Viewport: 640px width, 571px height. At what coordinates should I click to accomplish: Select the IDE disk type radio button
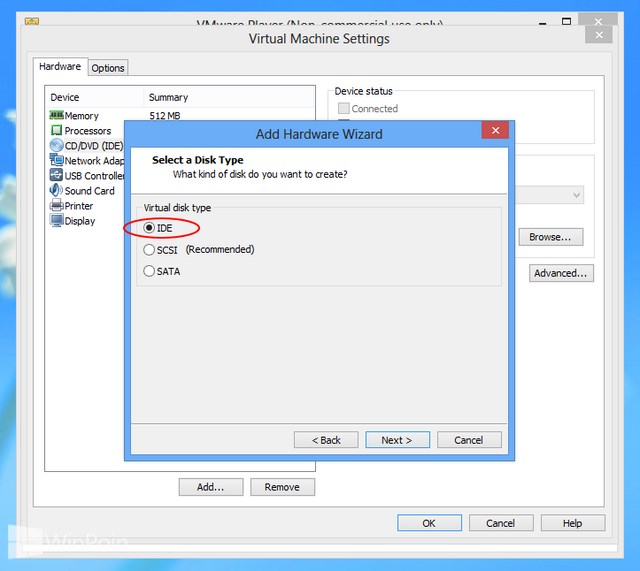(x=149, y=228)
